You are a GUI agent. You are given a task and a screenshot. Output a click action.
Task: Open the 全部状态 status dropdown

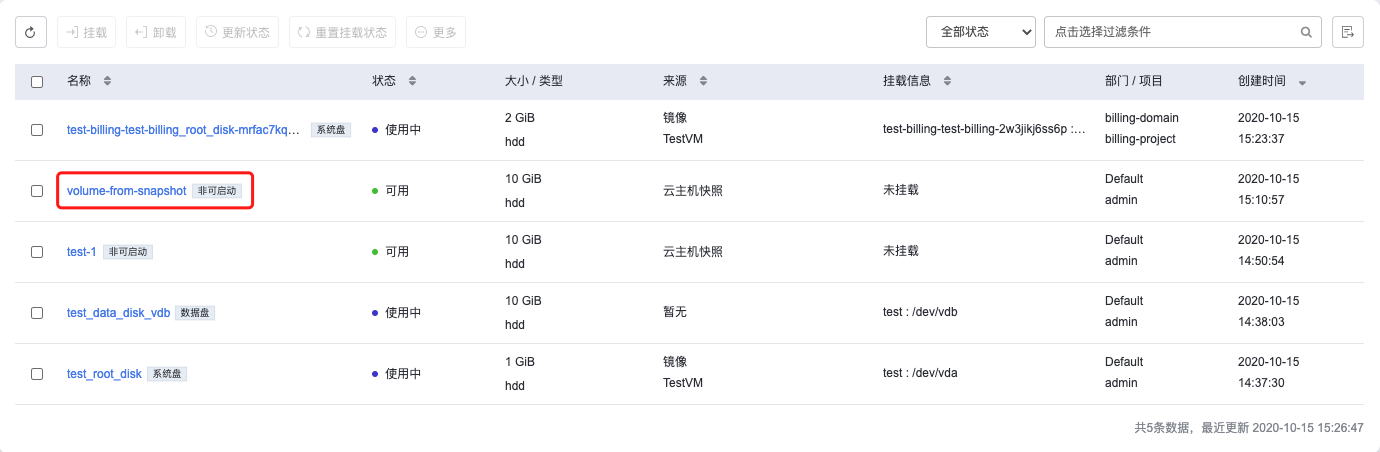(980, 32)
